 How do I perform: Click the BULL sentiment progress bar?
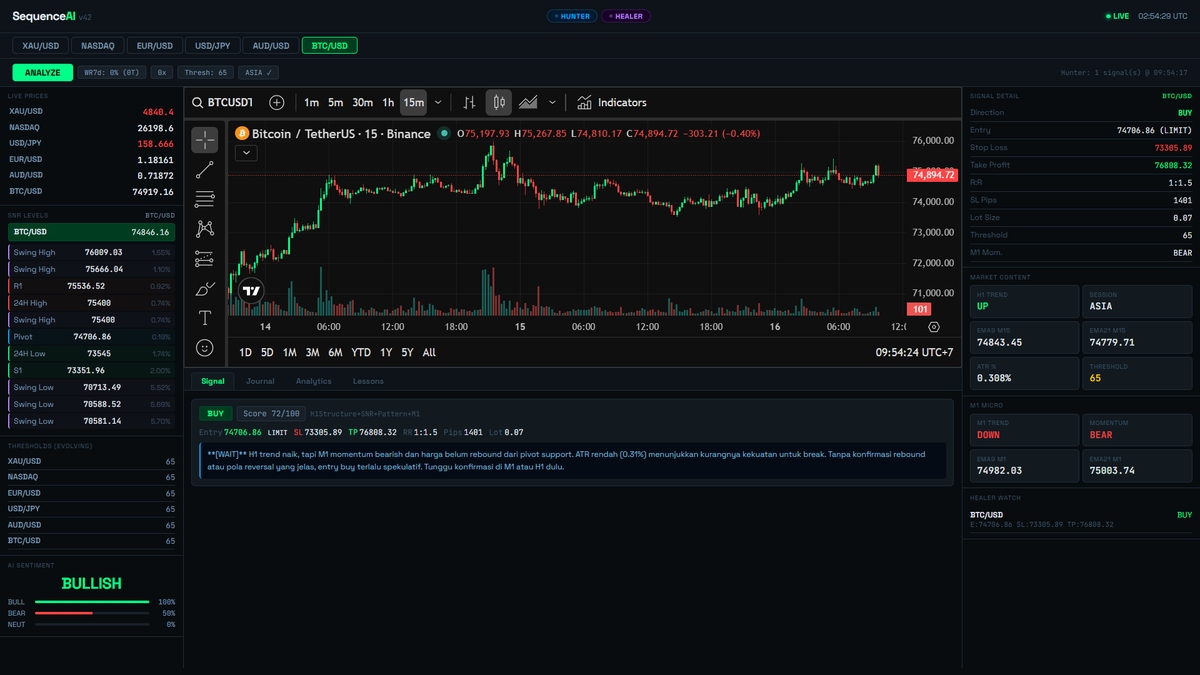pos(92,602)
